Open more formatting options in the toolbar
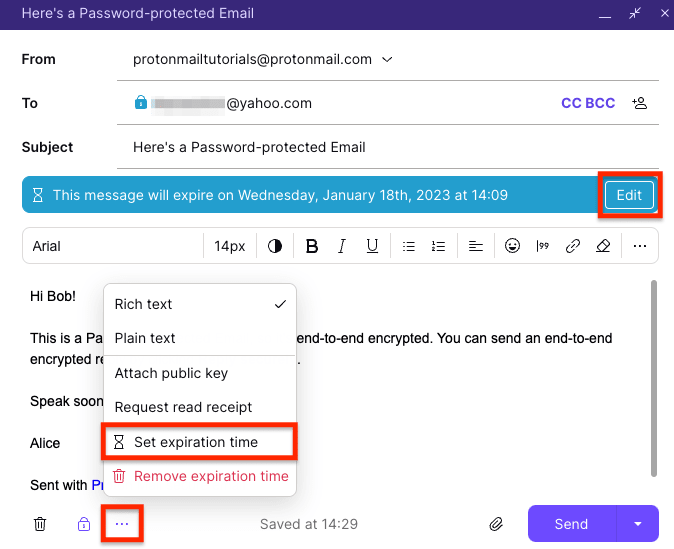The image size is (674, 549). pos(640,246)
